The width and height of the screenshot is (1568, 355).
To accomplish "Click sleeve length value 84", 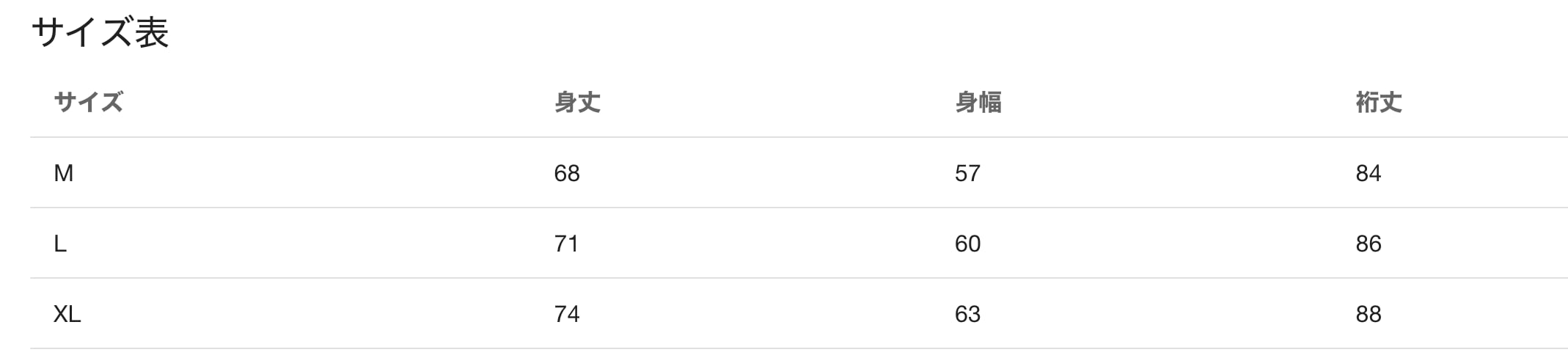I will pyautogui.click(x=1368, y=173).
